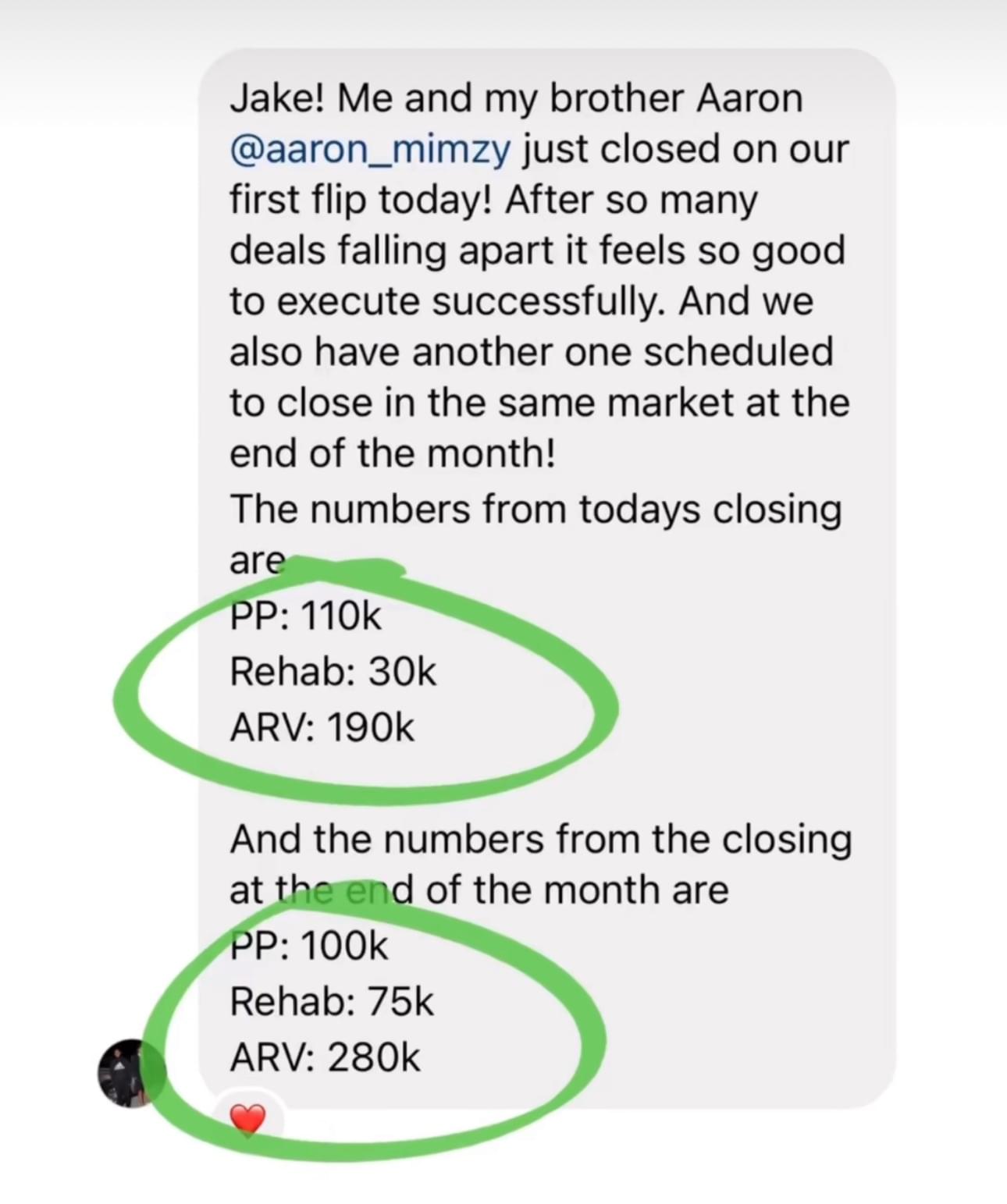This screenshot has width=1007, height=1204.
Task: Click "The numbers from todays closing" line
Action: point(536,510)
